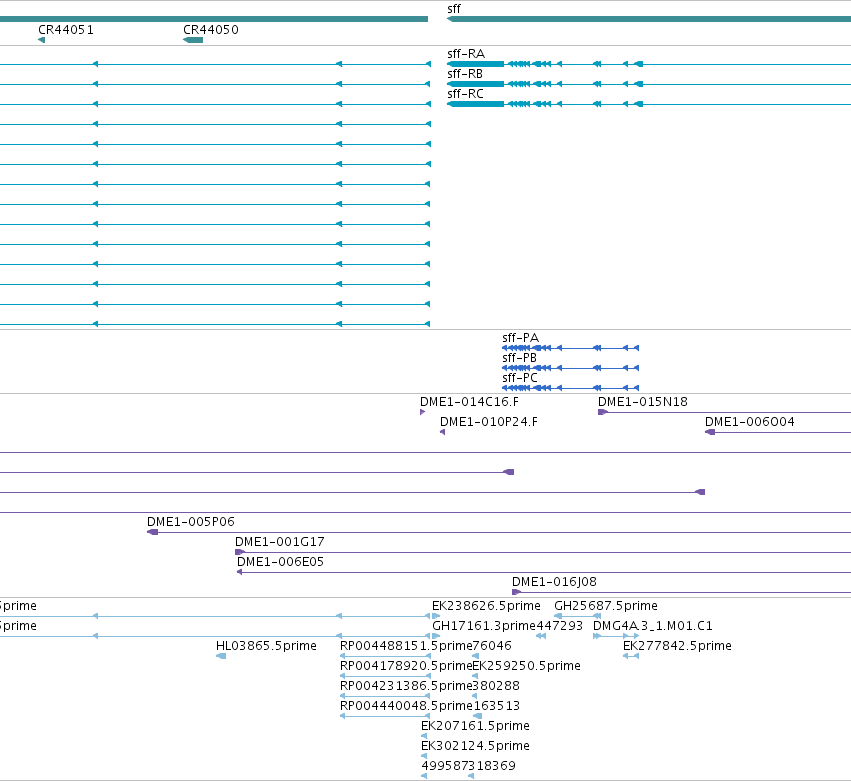Select the DME1-014C16.F clone label

click(469, 402)
